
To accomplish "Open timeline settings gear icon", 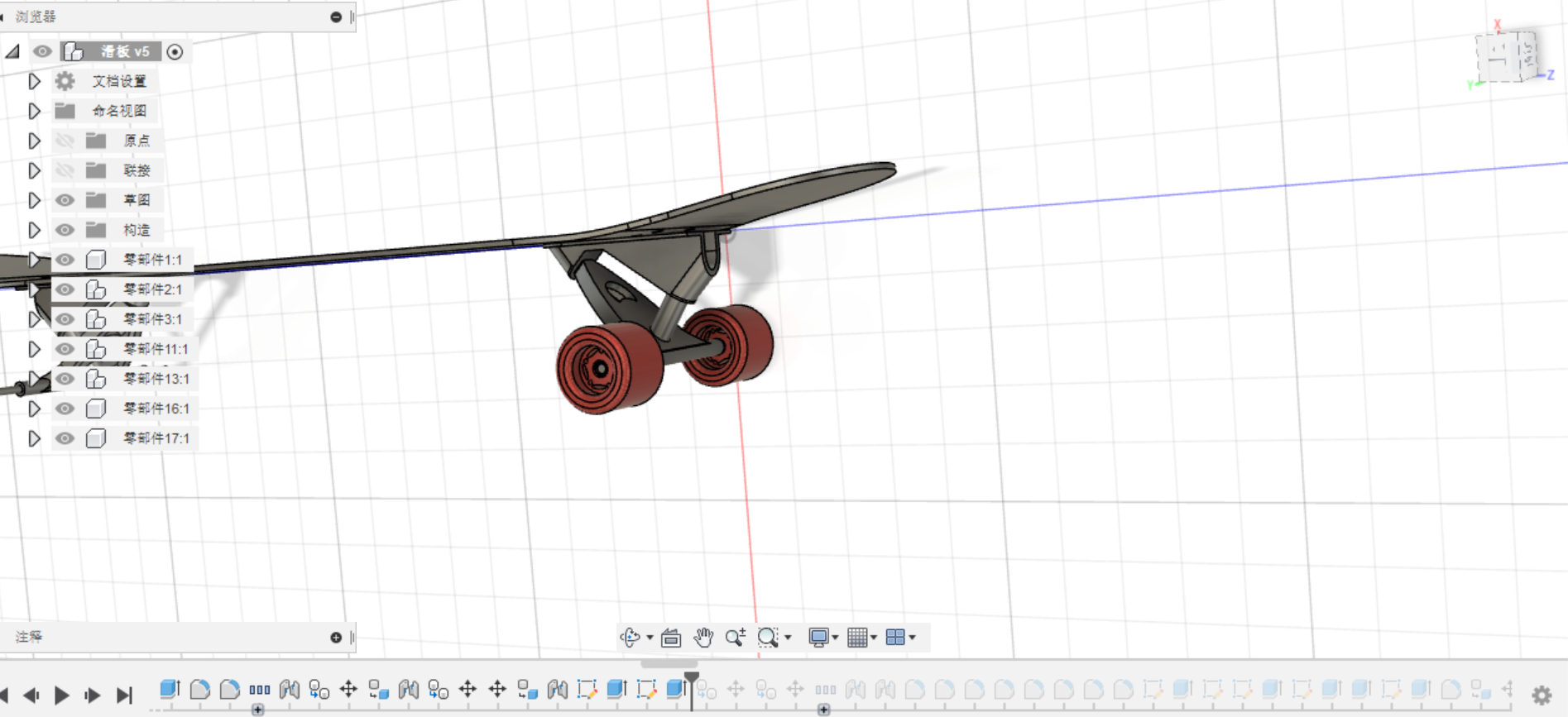I will (1542, 695).
